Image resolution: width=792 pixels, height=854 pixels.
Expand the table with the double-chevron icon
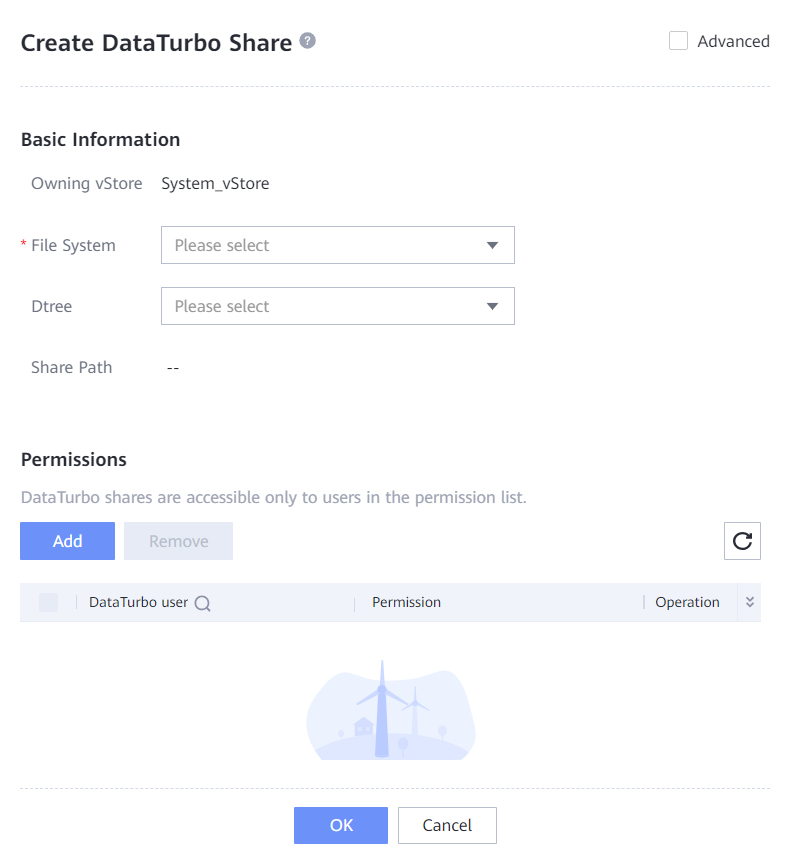tap(750, 602)
